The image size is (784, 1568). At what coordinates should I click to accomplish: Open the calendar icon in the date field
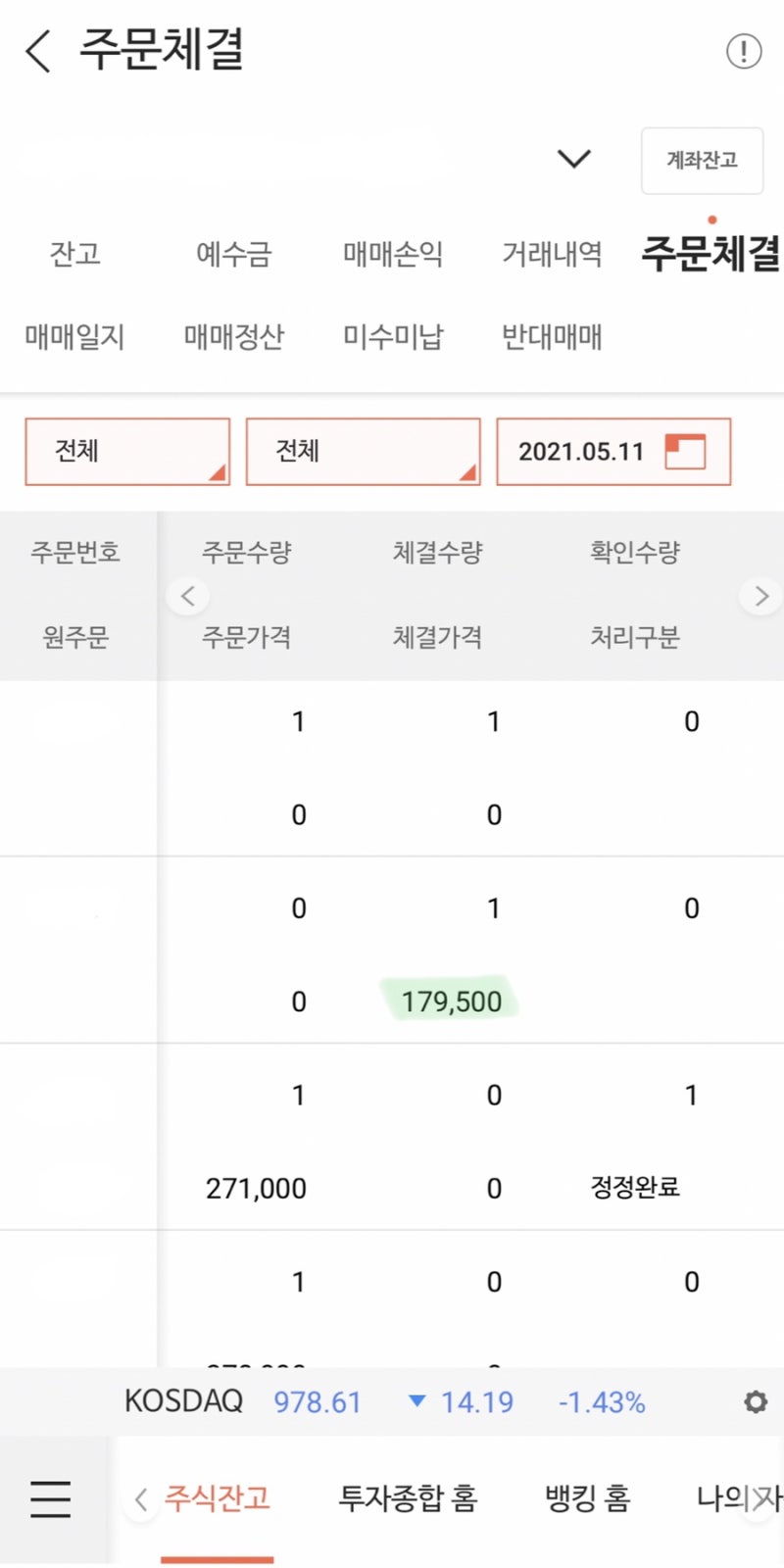pos(685,452)
